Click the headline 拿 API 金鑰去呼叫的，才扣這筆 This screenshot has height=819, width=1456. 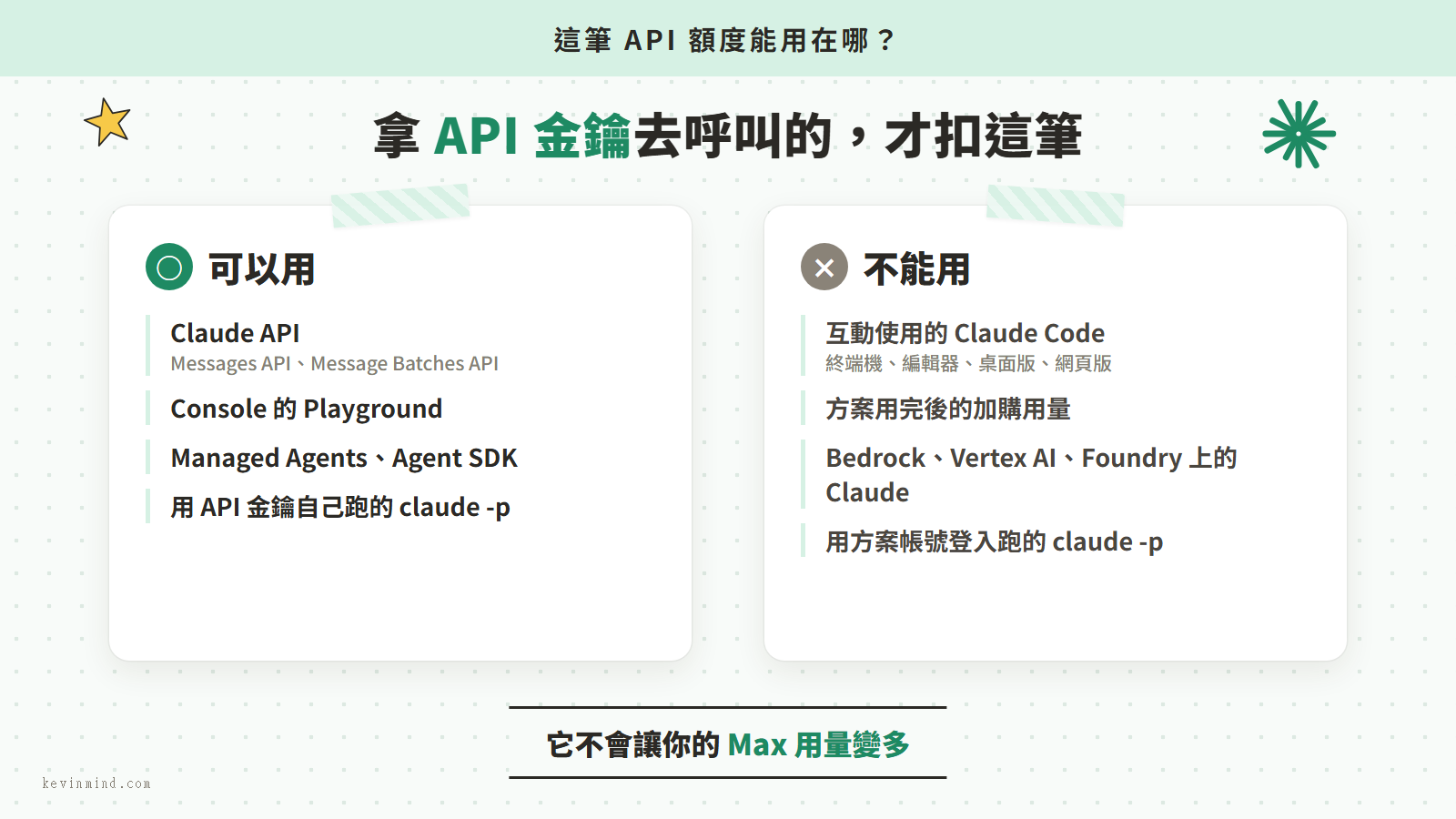[728, 136]
